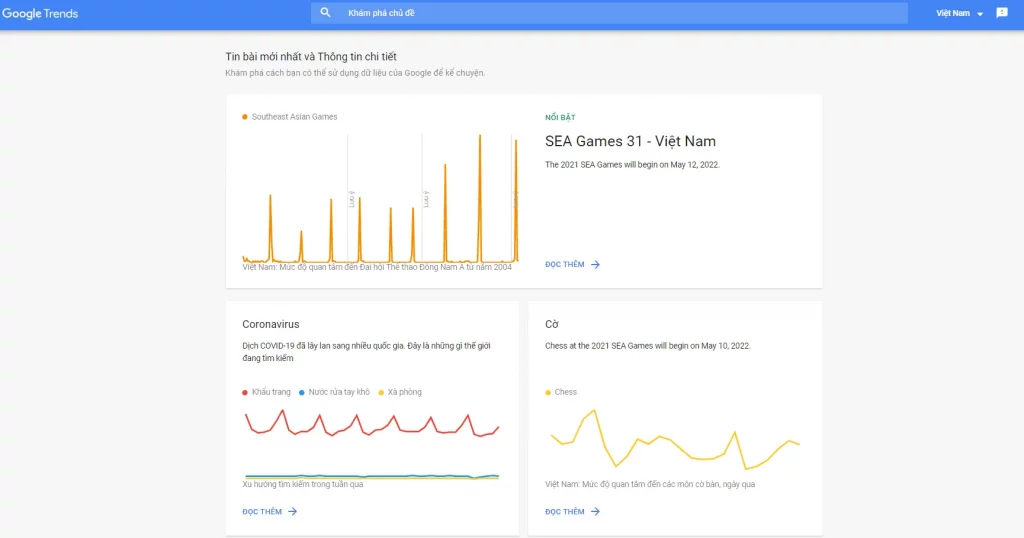Viewport: 1024px width, 538px height.
Task: Click "Tin bài mới nhất và Thông tin chi tiết" heading
Action: pyautogui.click(x=311, y=57)
